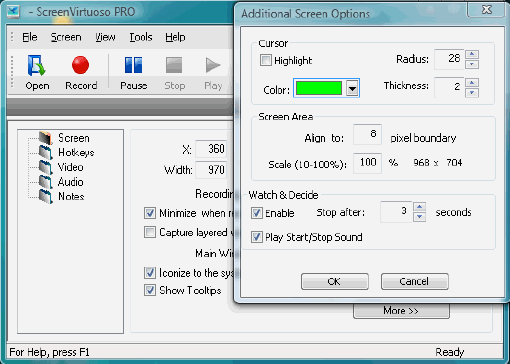Decrease Thickness with the down arrow
The image size is (510, 364).
click(x=472, y=93)
